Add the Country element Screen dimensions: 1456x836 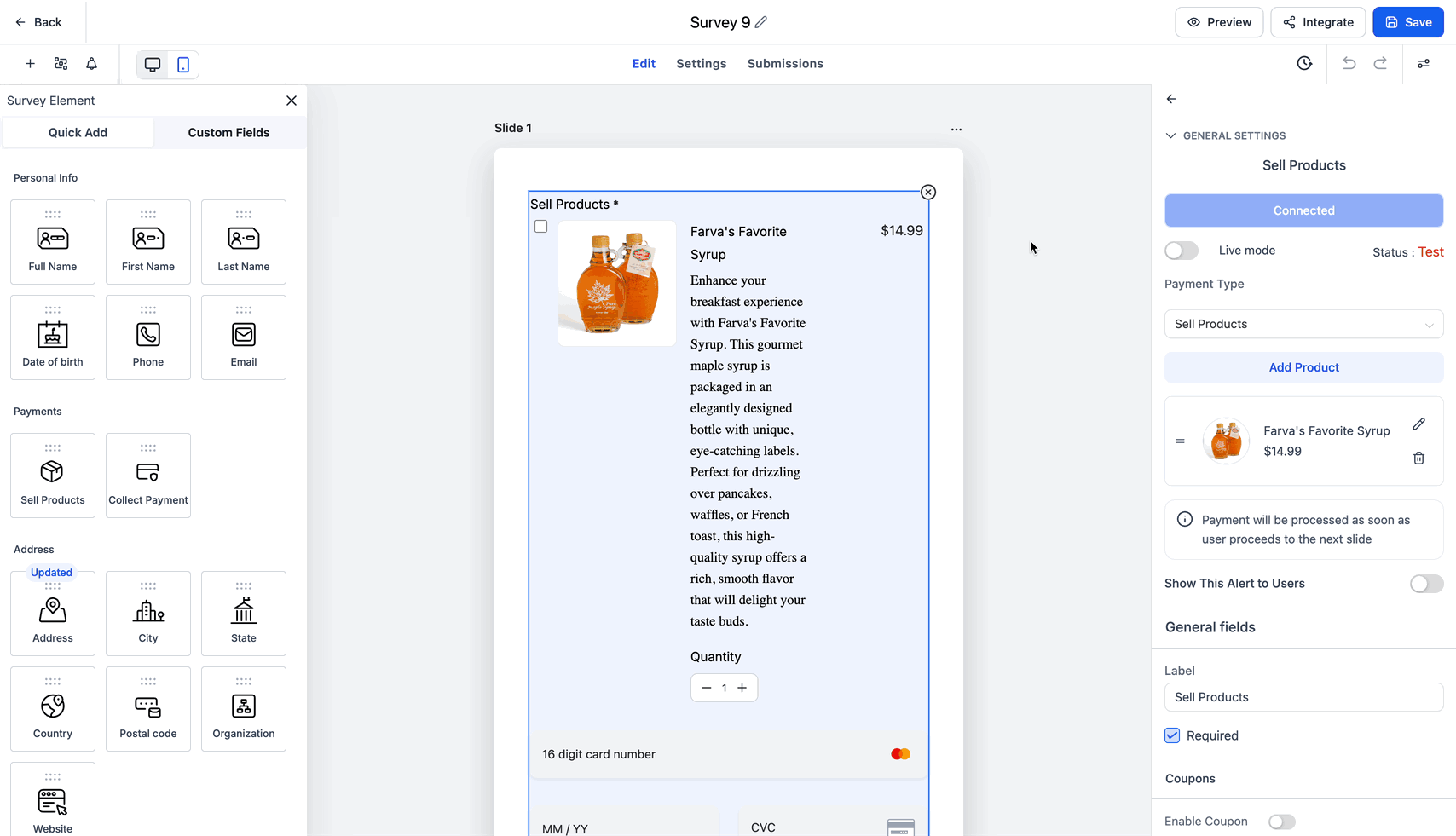pos(53,709)
